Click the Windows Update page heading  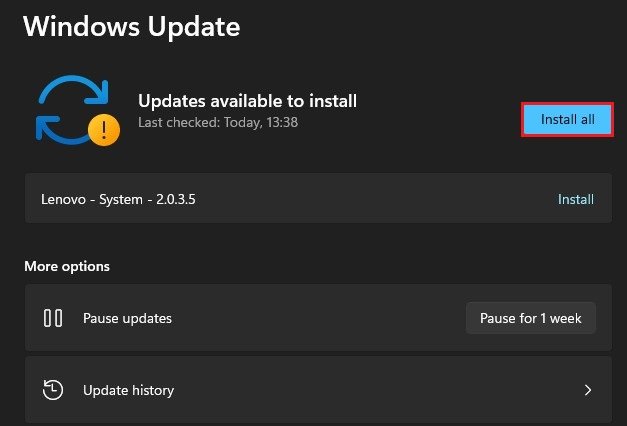pos(131,27)
